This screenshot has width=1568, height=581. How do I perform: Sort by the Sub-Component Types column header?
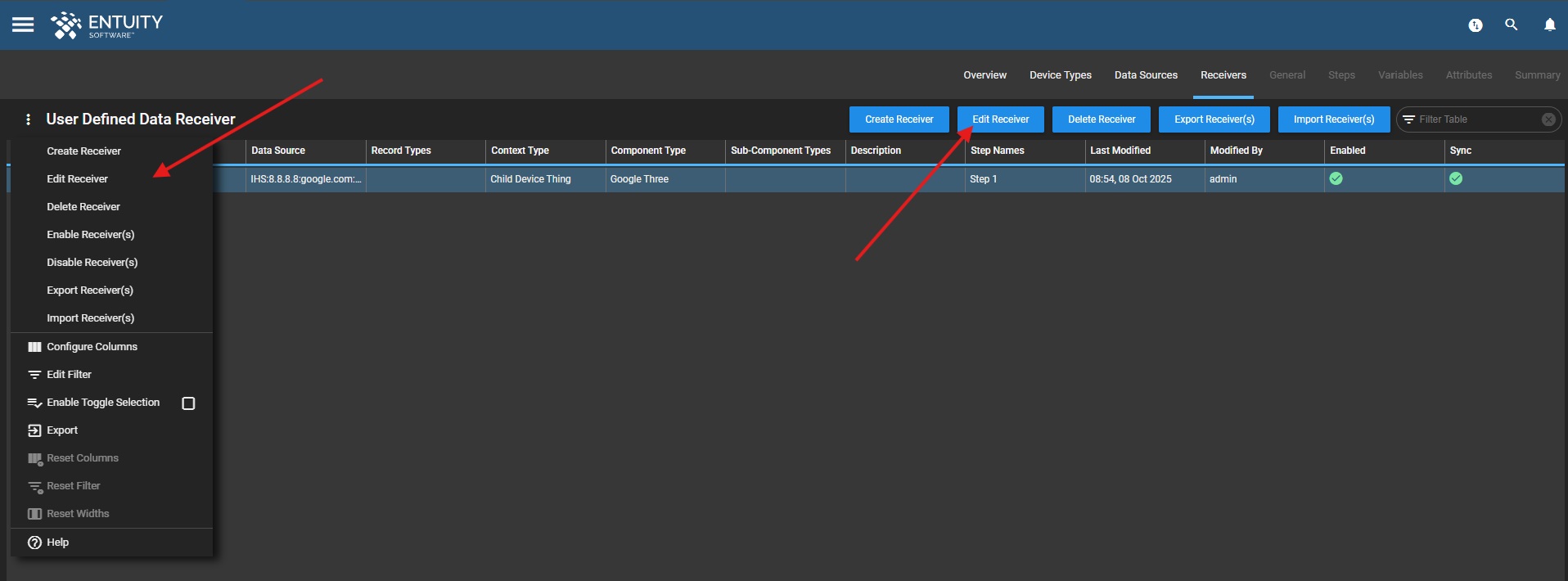pyautogui.click(x=785, y=151)
